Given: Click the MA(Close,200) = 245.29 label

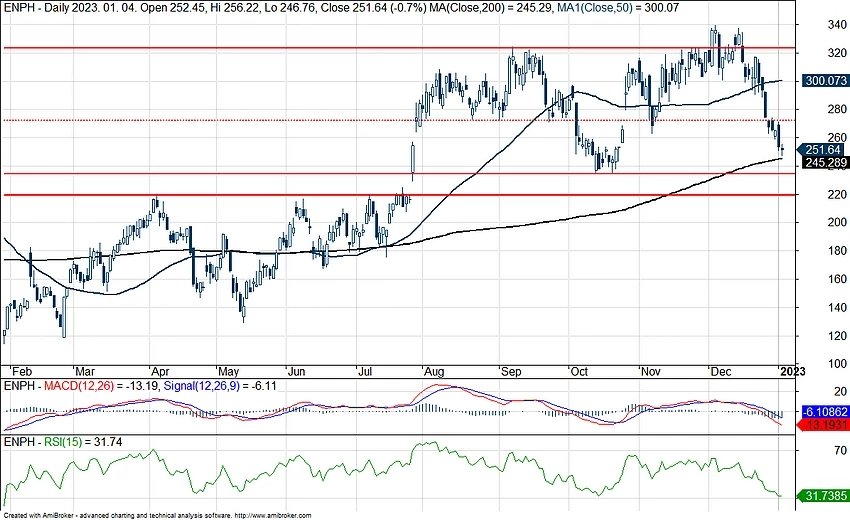Looking at the screenshot, I should pyautogui.click(x=490, y=8).
